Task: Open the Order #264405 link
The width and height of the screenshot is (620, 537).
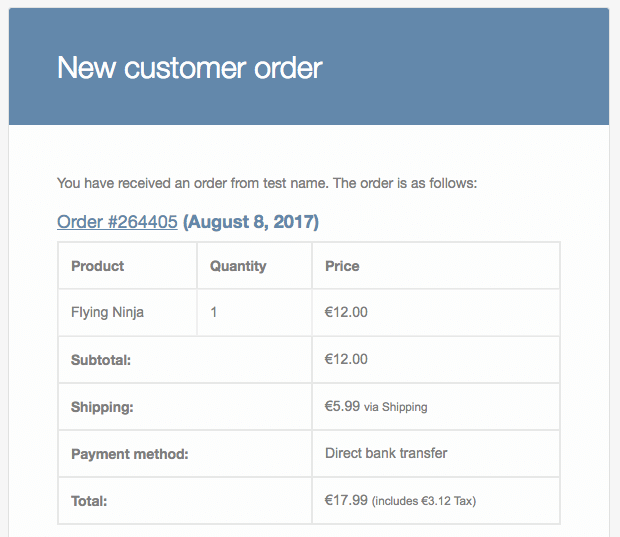Action: 117,222
